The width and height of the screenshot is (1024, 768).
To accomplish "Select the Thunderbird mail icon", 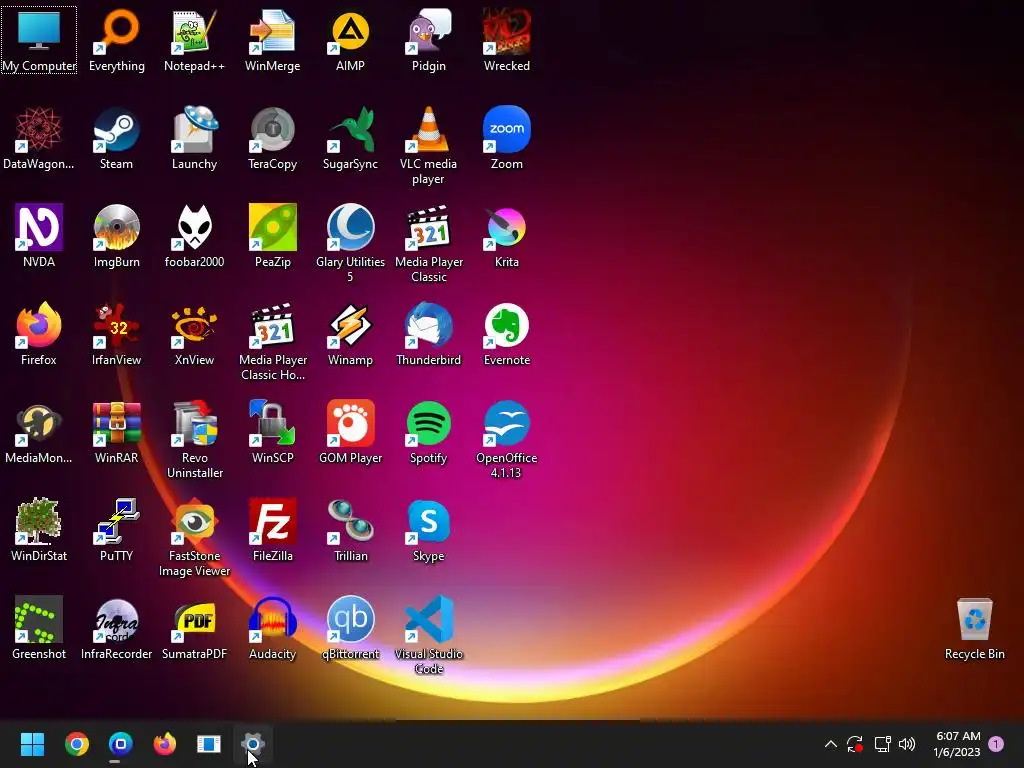I will point(429,325).
